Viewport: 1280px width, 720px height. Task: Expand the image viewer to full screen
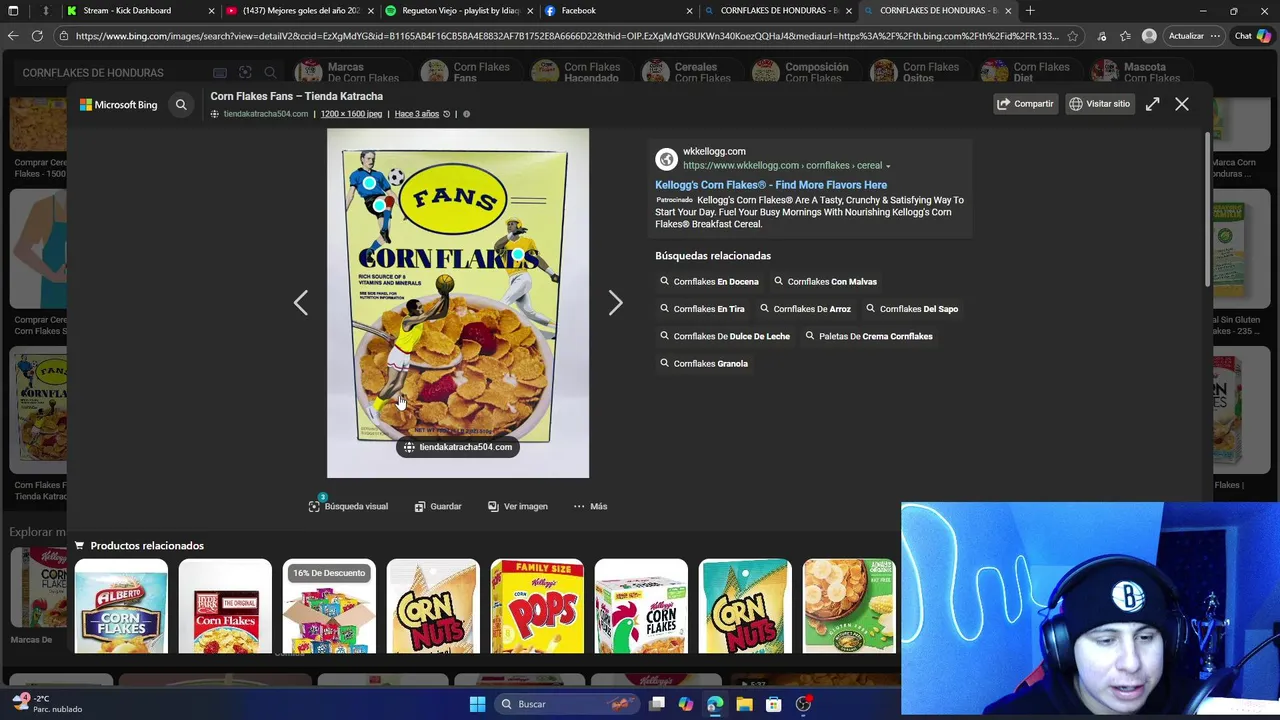[1152, 104]
